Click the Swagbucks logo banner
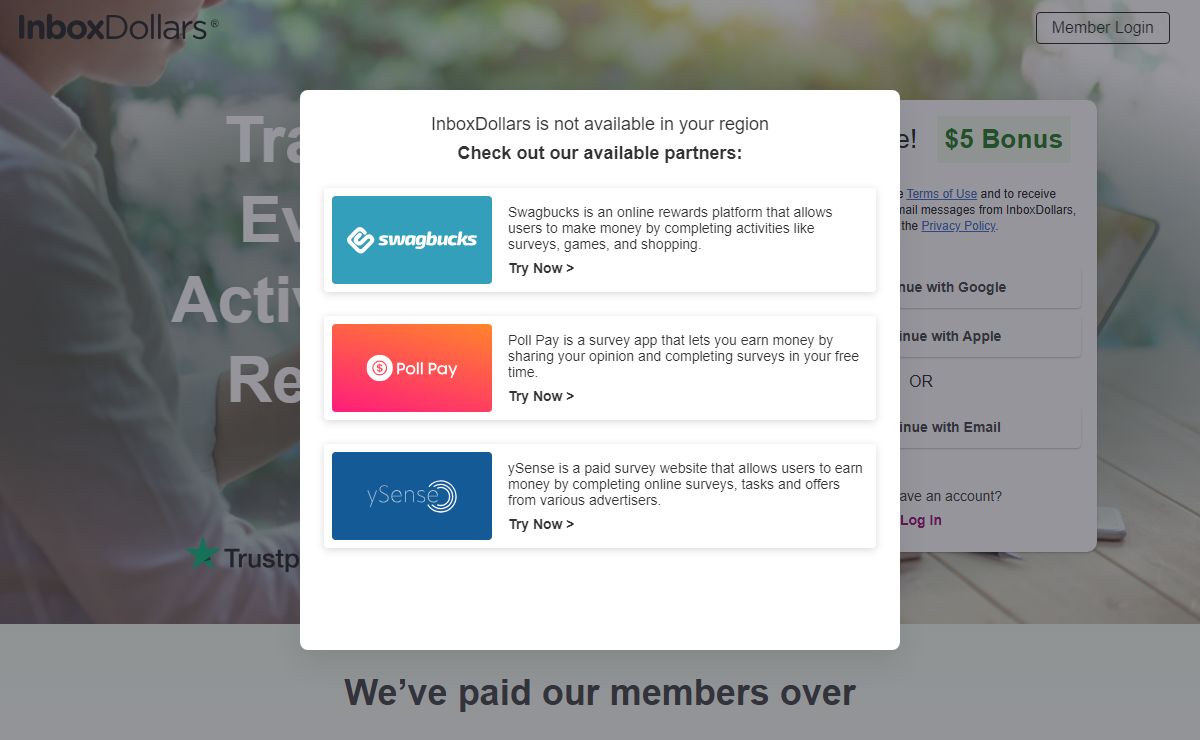 tap(412, 240)
